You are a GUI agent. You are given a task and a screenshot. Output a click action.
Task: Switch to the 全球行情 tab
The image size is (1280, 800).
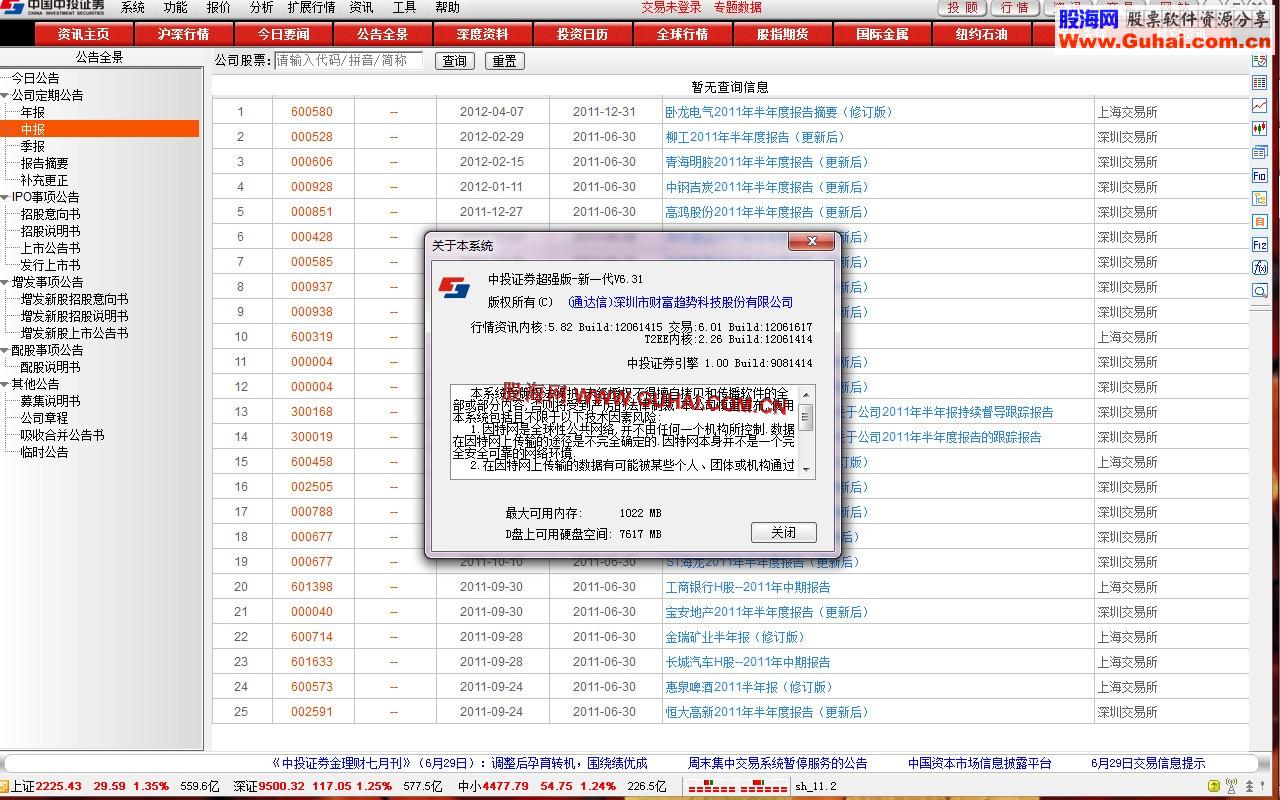pyautogui.click(x=683, y=34)
